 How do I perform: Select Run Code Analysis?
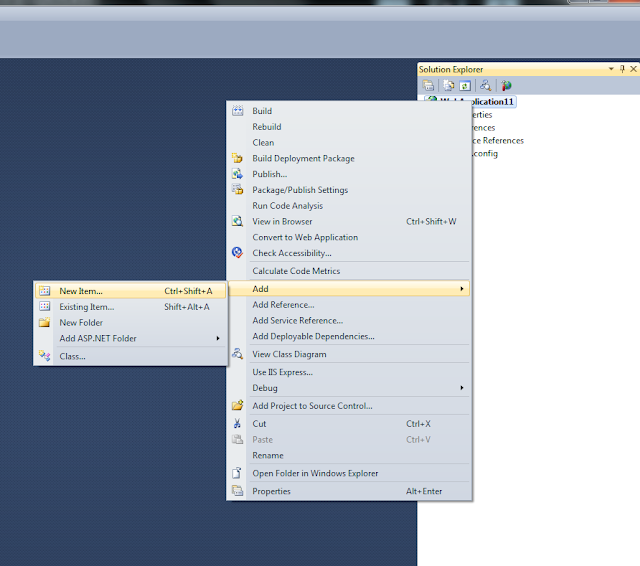[x=349, y=206]
